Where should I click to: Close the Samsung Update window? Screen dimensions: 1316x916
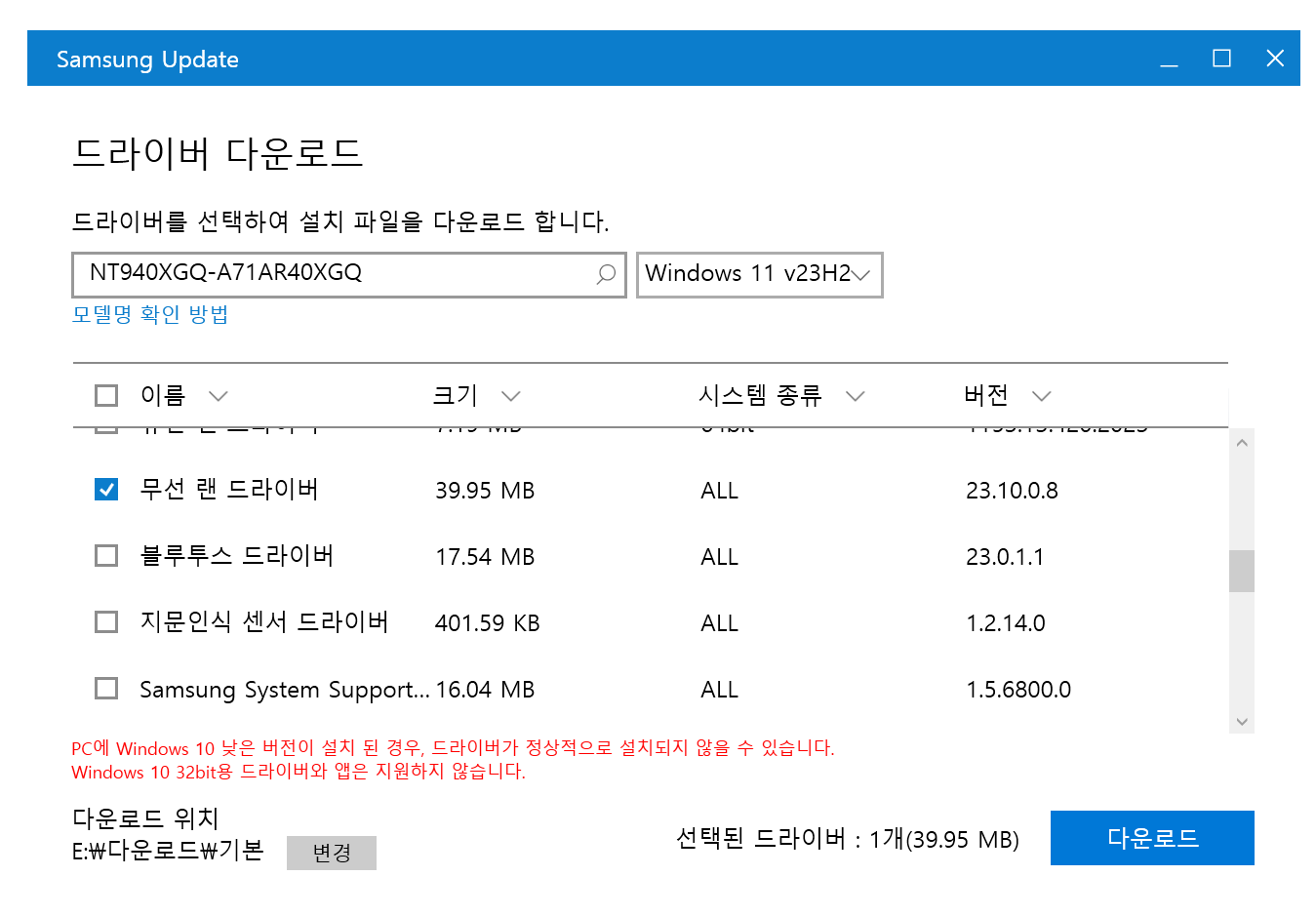pyautogui.click(x=1275, y=59)
